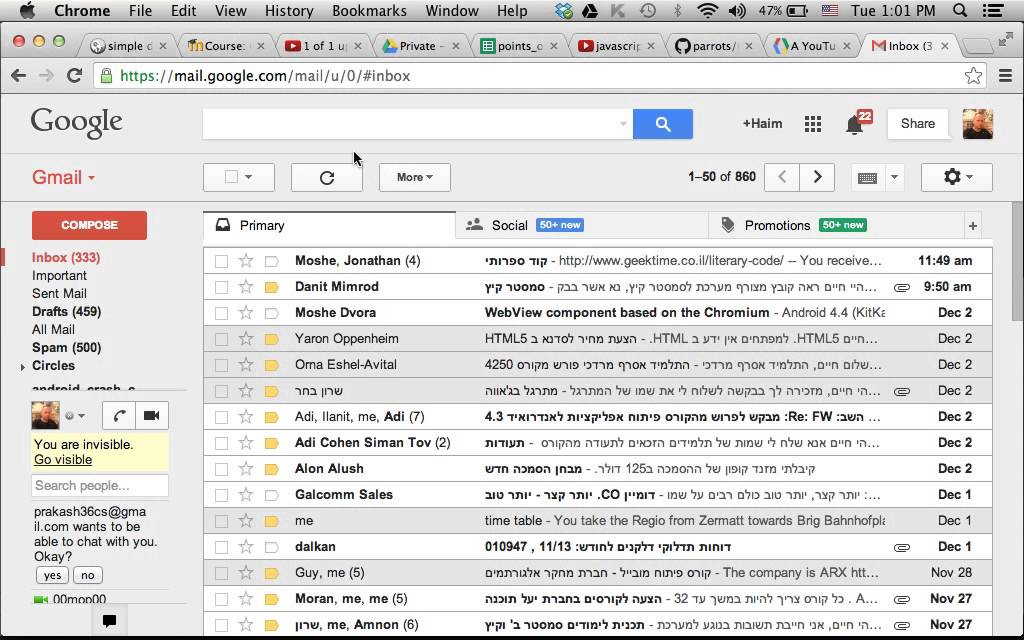
Task: Star the Danit Mimrod email
Action: click(x=246, y=287)
